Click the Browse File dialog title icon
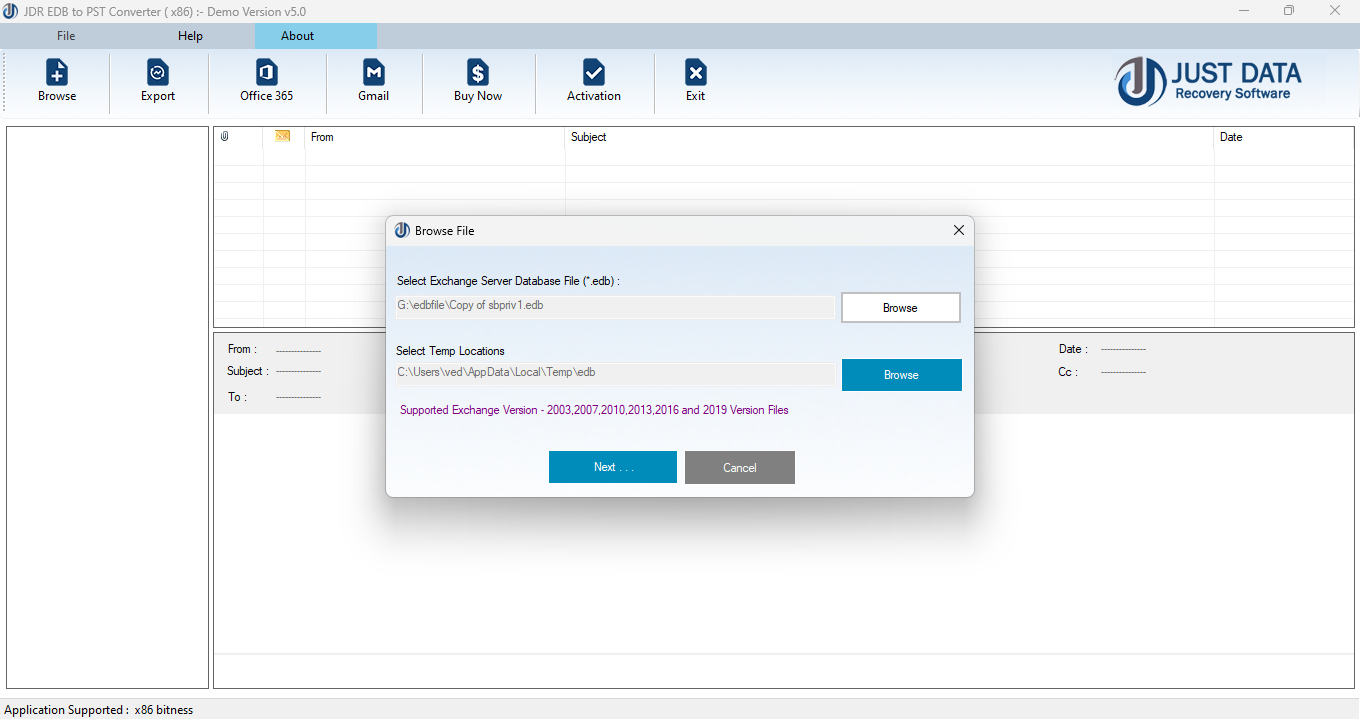This screenshot has width=1360, height=720. pos(401,229)
